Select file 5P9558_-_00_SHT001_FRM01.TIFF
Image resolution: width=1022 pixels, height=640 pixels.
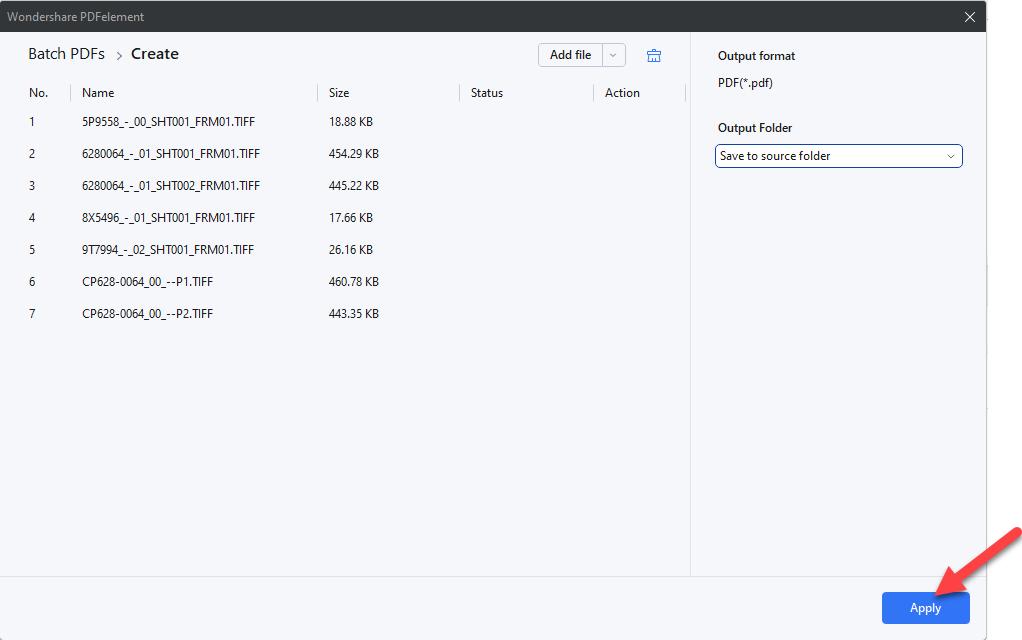point(168,121)
